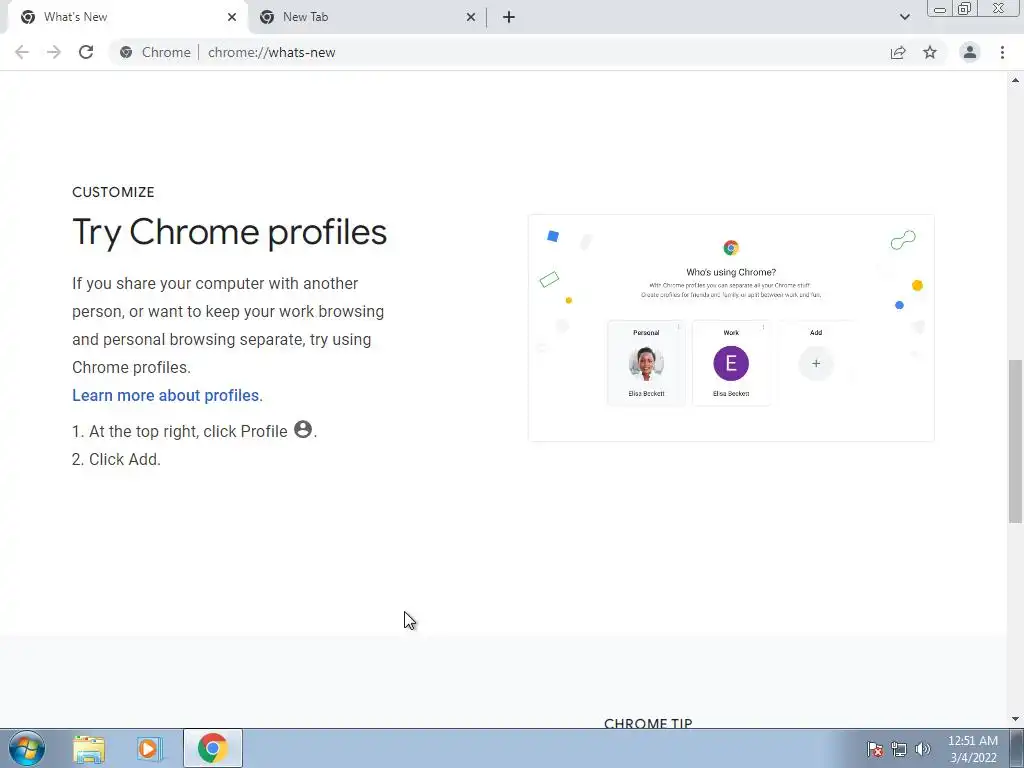Click the Try Chrome profiles heading
This screenshot has height=768, width=1024.
229,232
